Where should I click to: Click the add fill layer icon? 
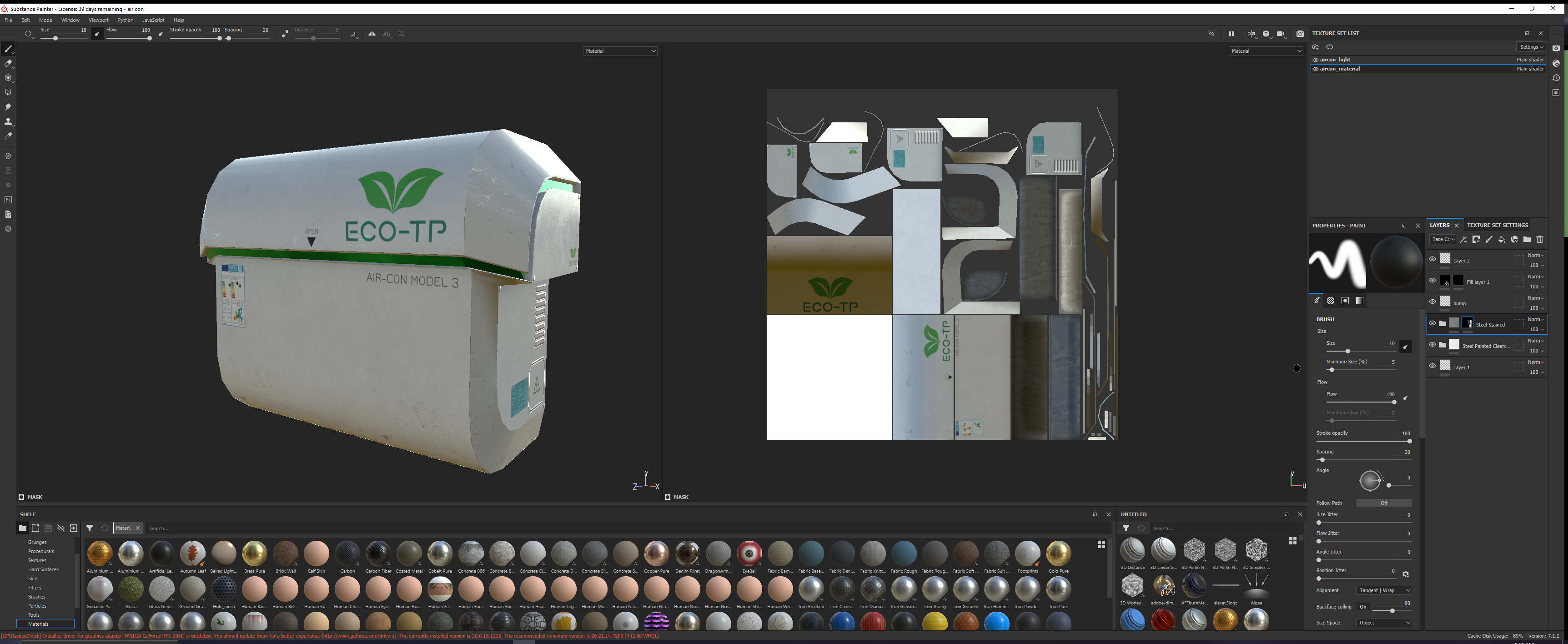tap(1502, 239)
